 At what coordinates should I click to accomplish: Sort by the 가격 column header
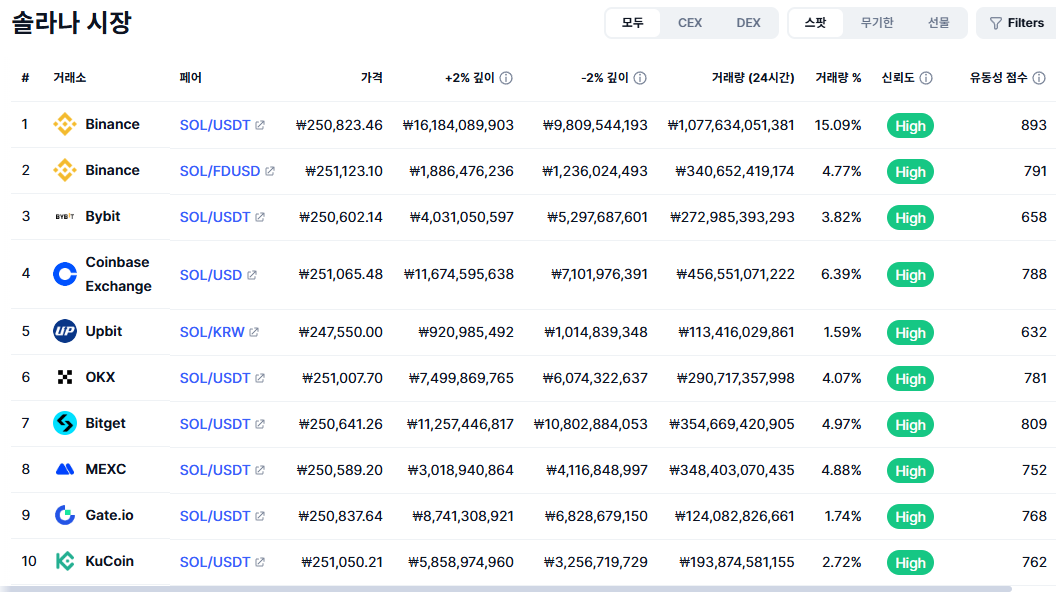pos(372,77)
